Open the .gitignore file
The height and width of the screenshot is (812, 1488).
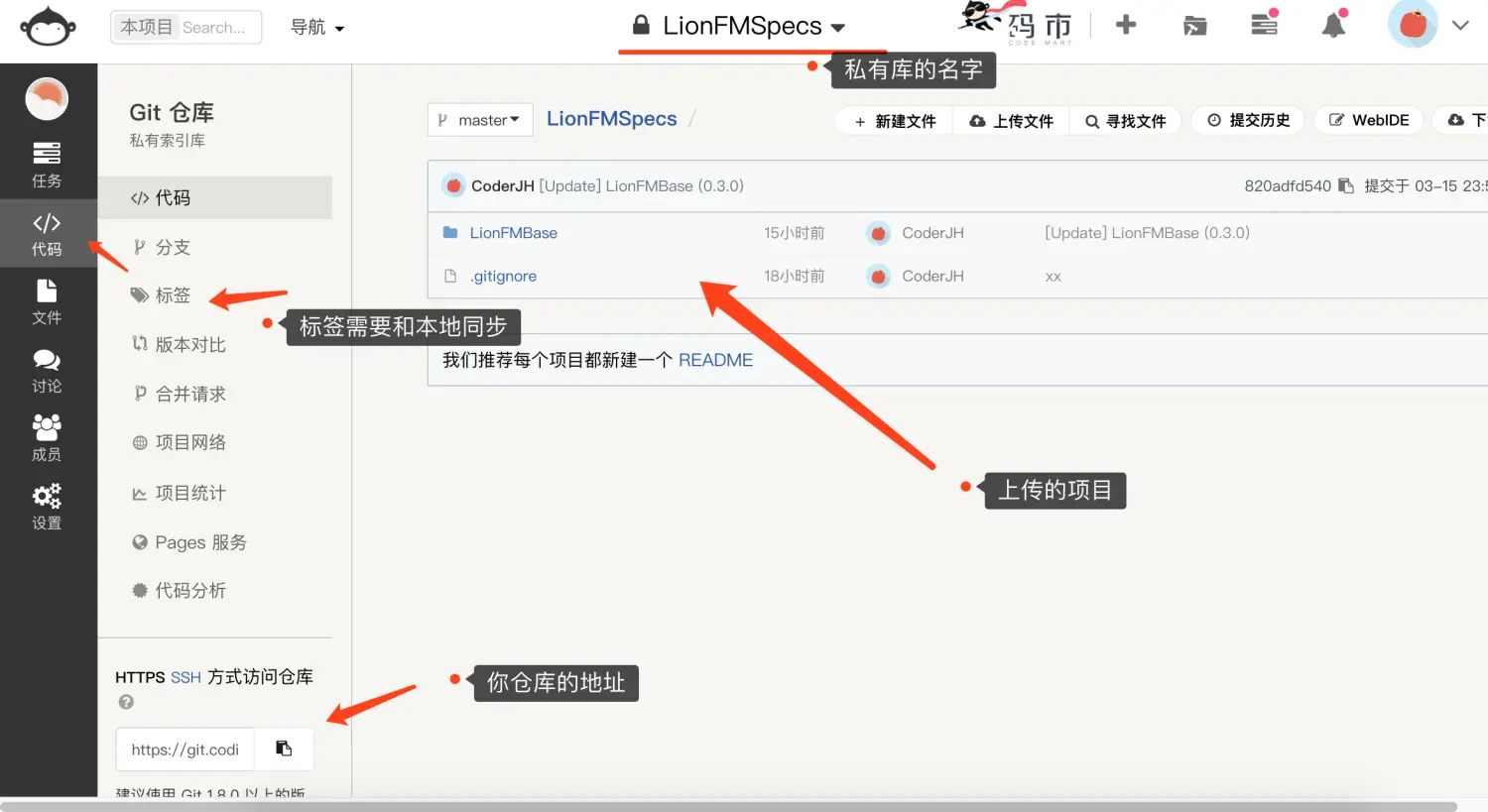pos(503,277)
